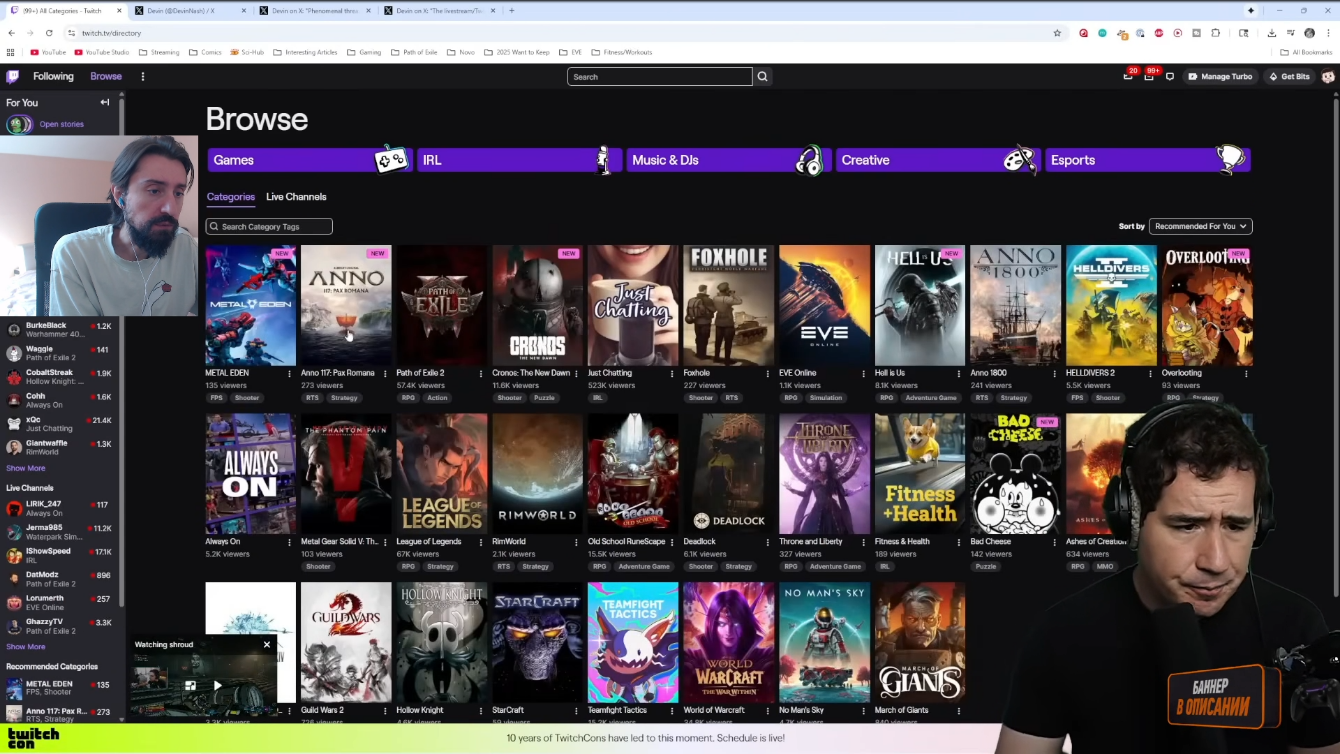Collapse the For You sidebar
1340x754 pixels.
[x=105, y=102]
